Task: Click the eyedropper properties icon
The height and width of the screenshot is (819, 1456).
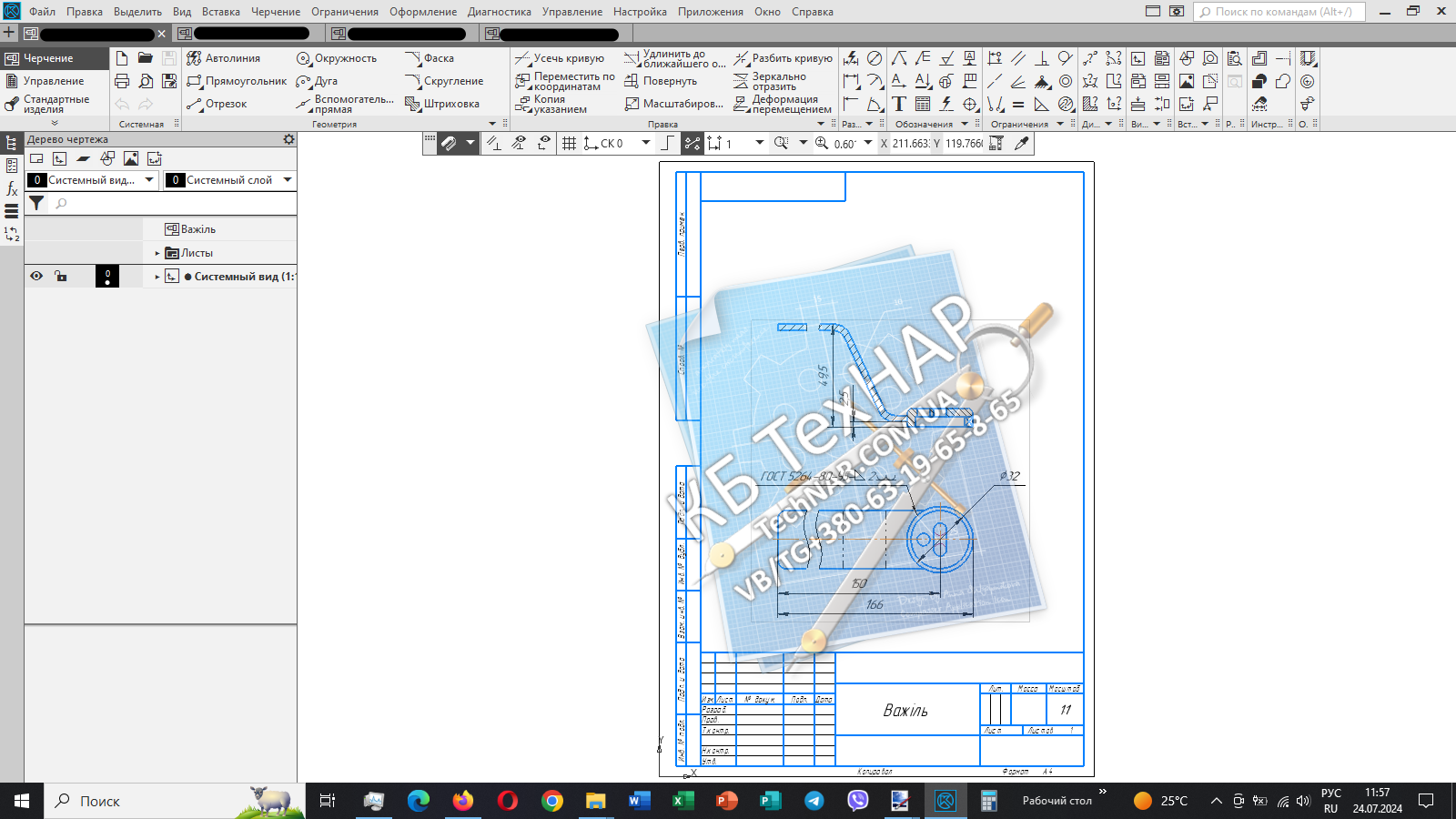Action: 1022,143
